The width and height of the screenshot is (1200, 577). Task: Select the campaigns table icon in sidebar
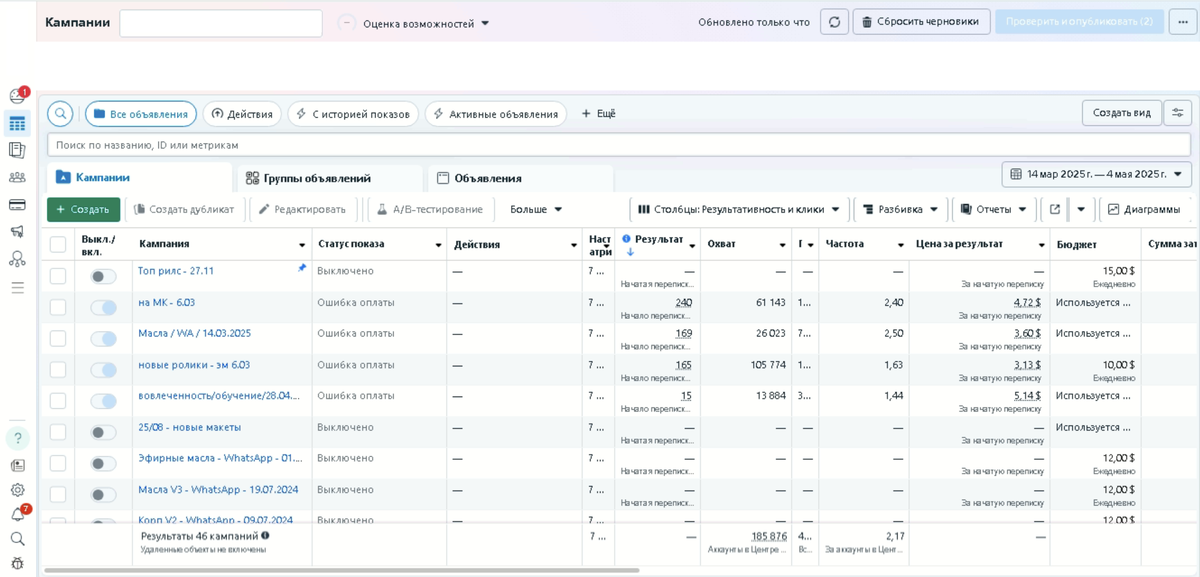coord(17,124)
